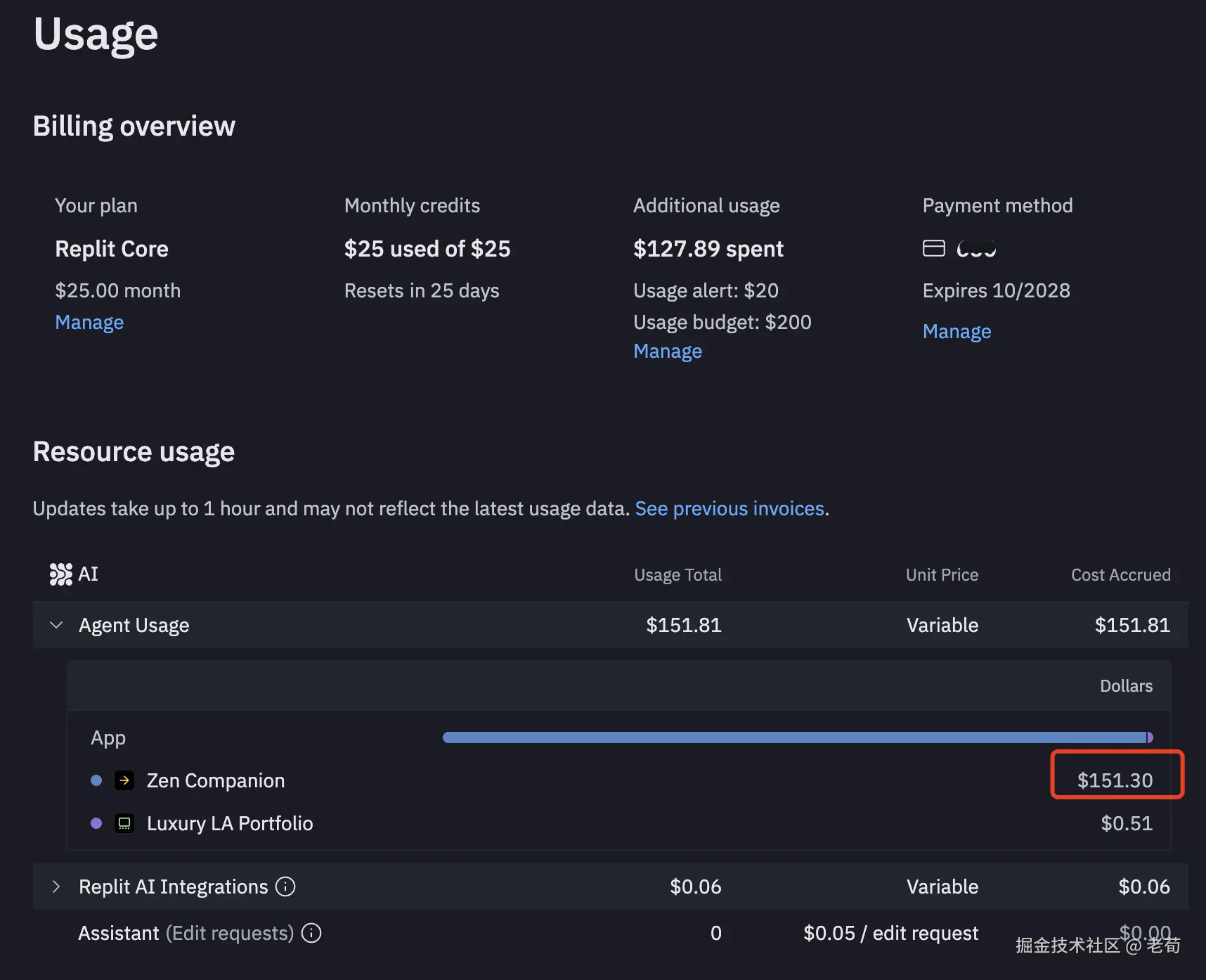Click the credit card icon under Payment method
This screenshot has height=980, width=1206.
coord(933,248)
